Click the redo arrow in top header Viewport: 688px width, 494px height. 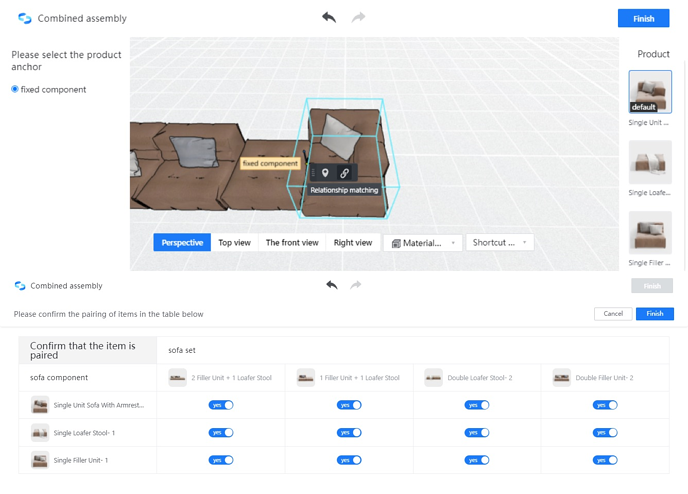pos(358,18)
